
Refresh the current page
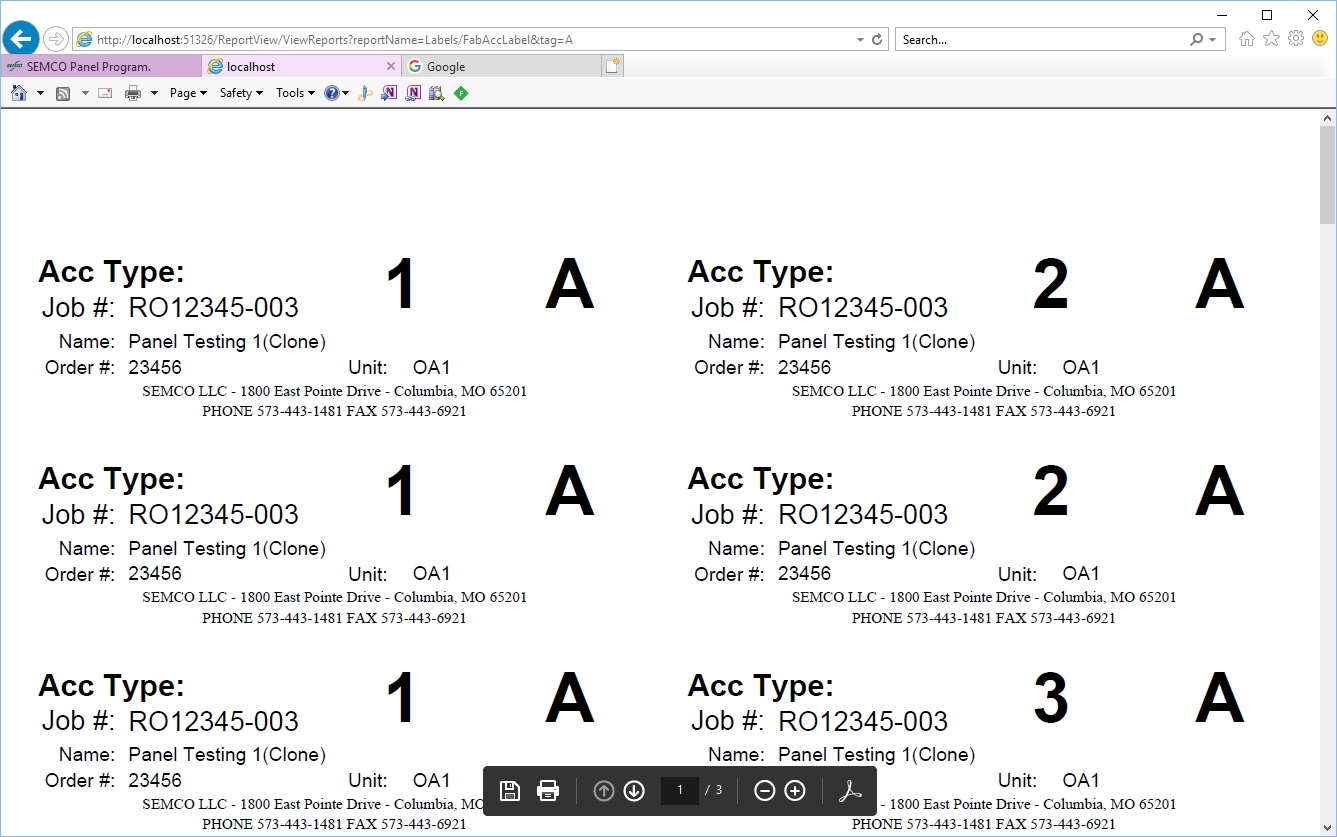[877, 40]
